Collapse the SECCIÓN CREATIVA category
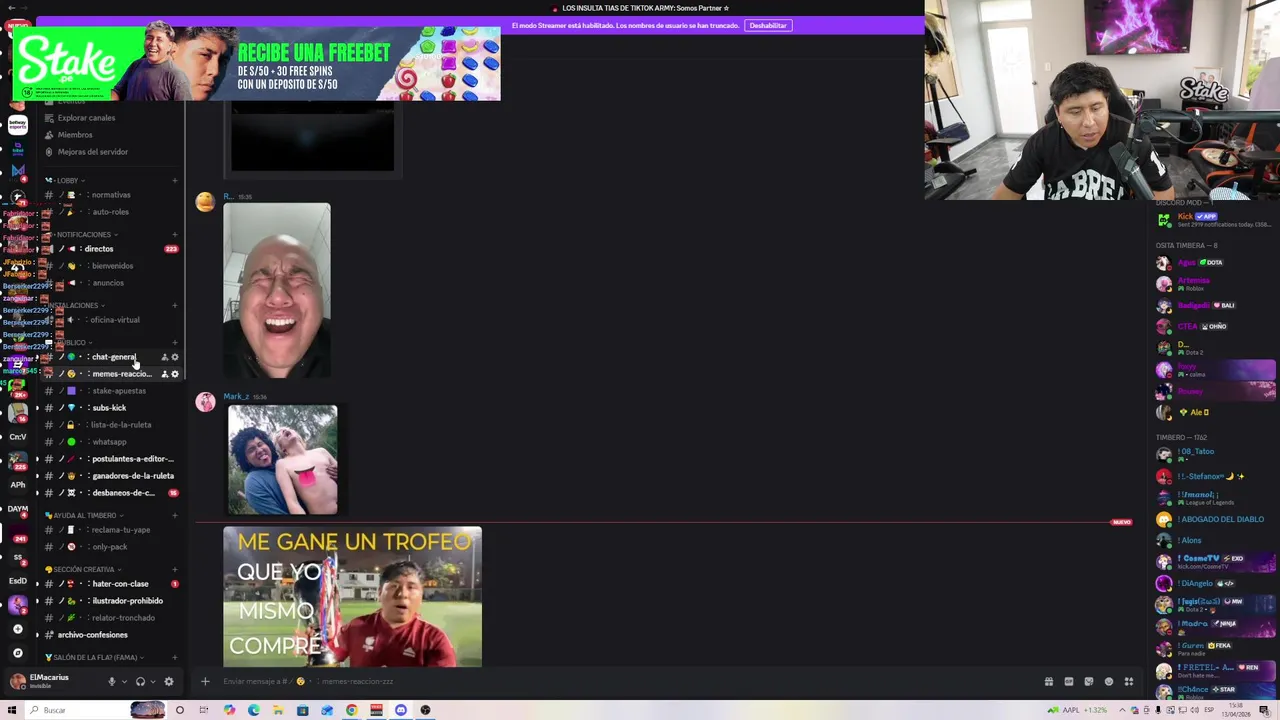This screenshot has height=720, width=1280. [x=83, y=569]
